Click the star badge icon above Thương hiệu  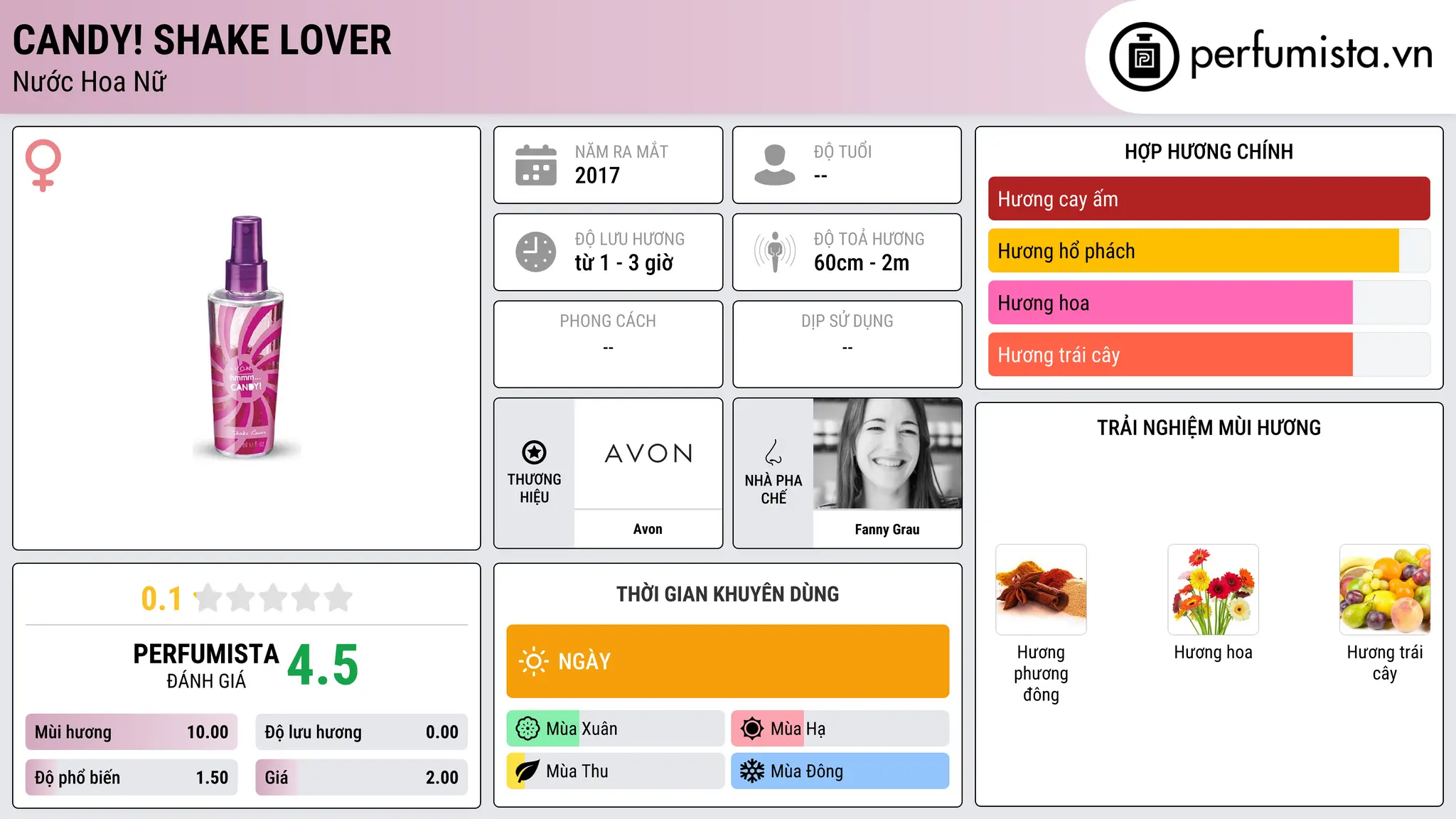pos(534,452)
